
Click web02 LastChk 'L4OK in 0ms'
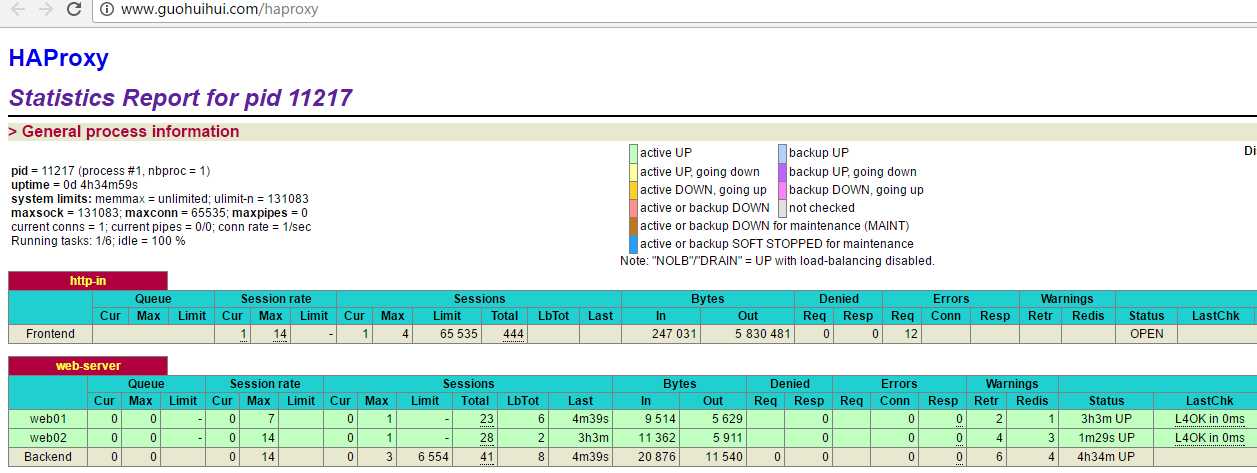point(1209,438)
